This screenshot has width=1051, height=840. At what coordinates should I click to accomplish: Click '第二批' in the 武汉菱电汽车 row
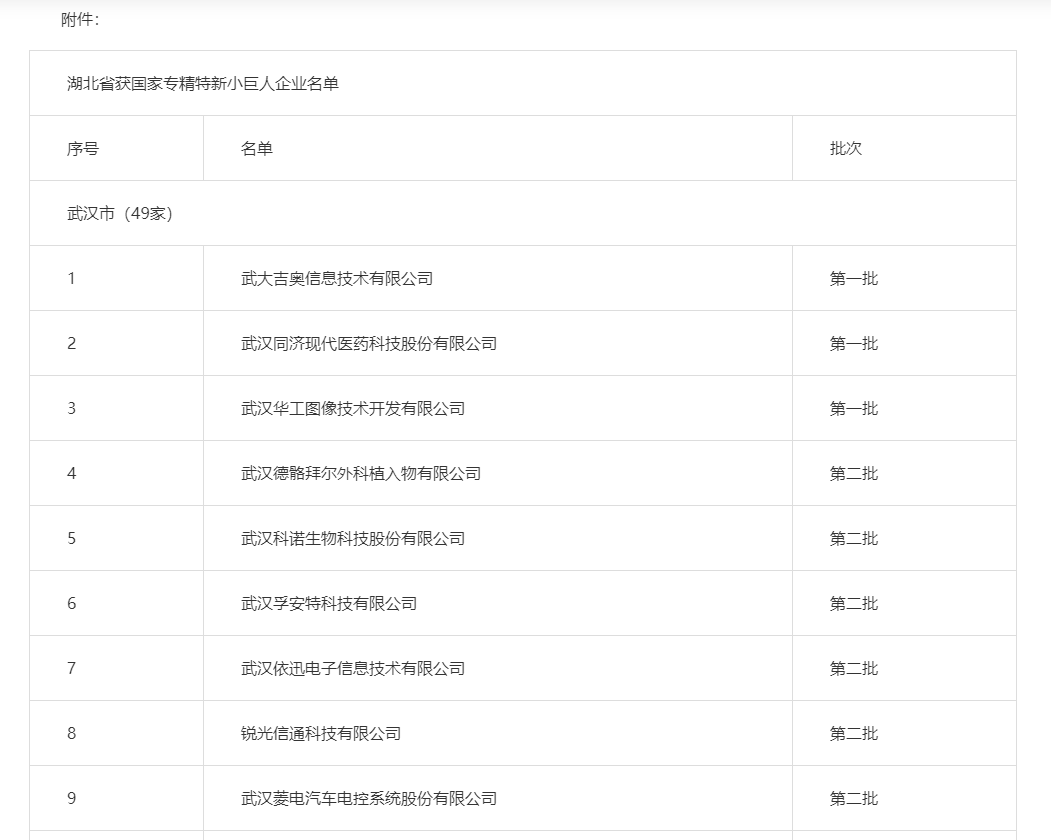point(854,798)
